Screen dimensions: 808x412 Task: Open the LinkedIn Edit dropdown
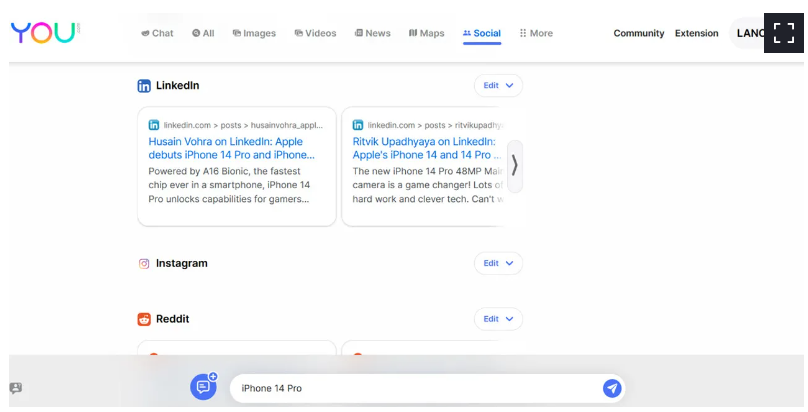coord(498,85)
